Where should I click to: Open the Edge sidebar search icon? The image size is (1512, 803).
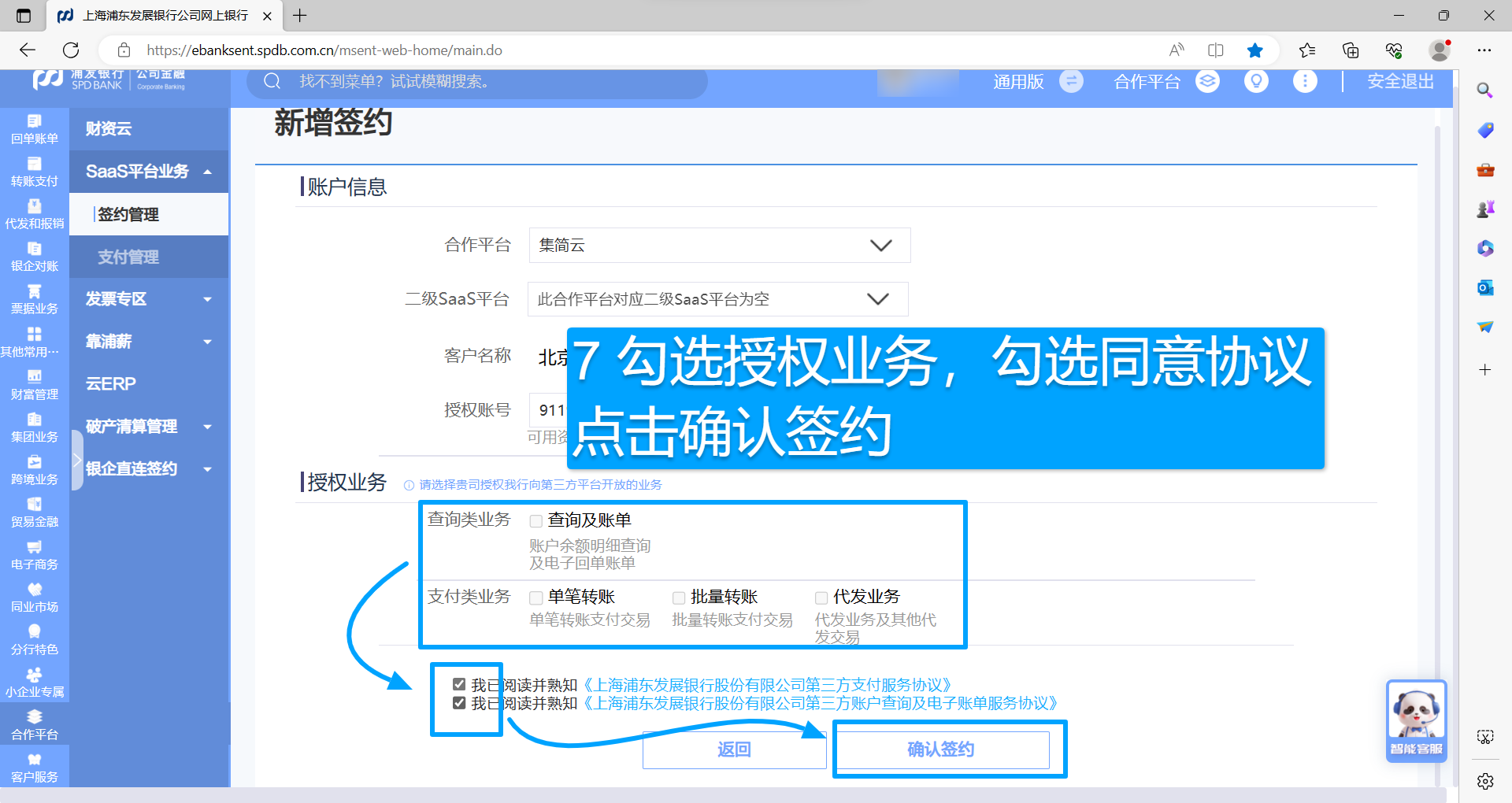[1485, 90]
